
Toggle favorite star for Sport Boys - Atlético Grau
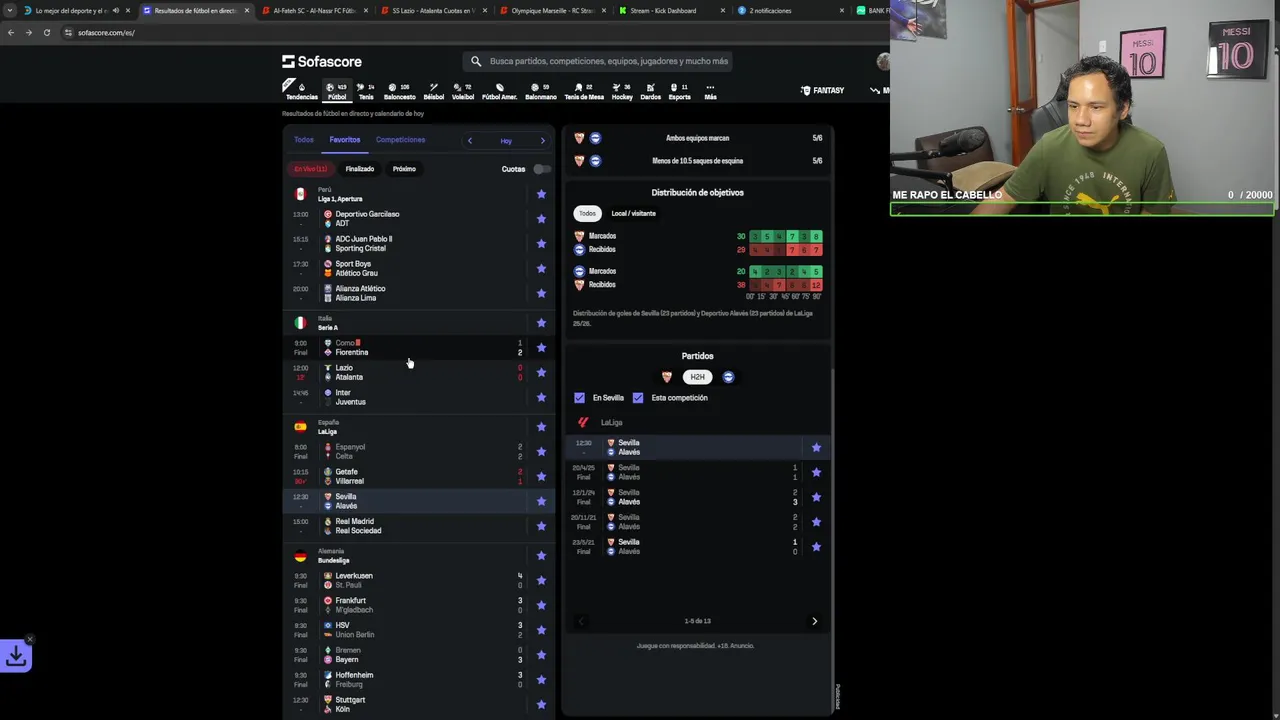click(541, 268)
